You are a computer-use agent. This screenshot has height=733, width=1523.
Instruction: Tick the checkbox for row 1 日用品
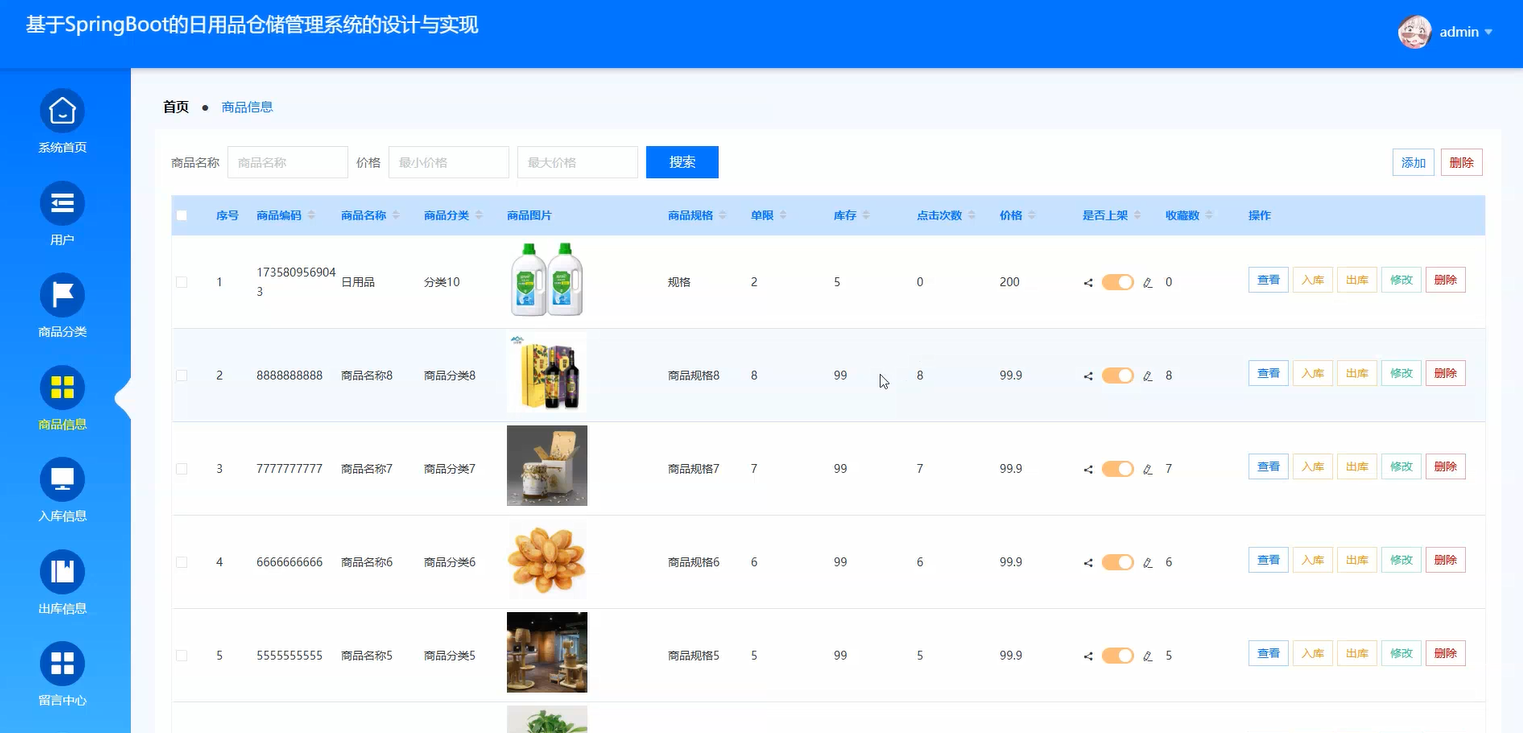click(182, 282)
